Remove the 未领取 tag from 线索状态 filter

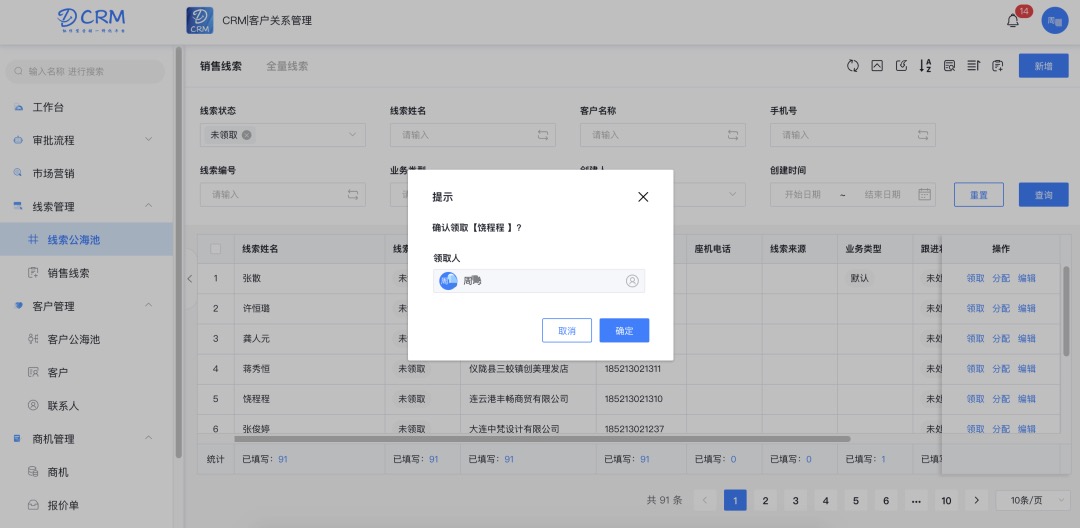coord(247,135)
